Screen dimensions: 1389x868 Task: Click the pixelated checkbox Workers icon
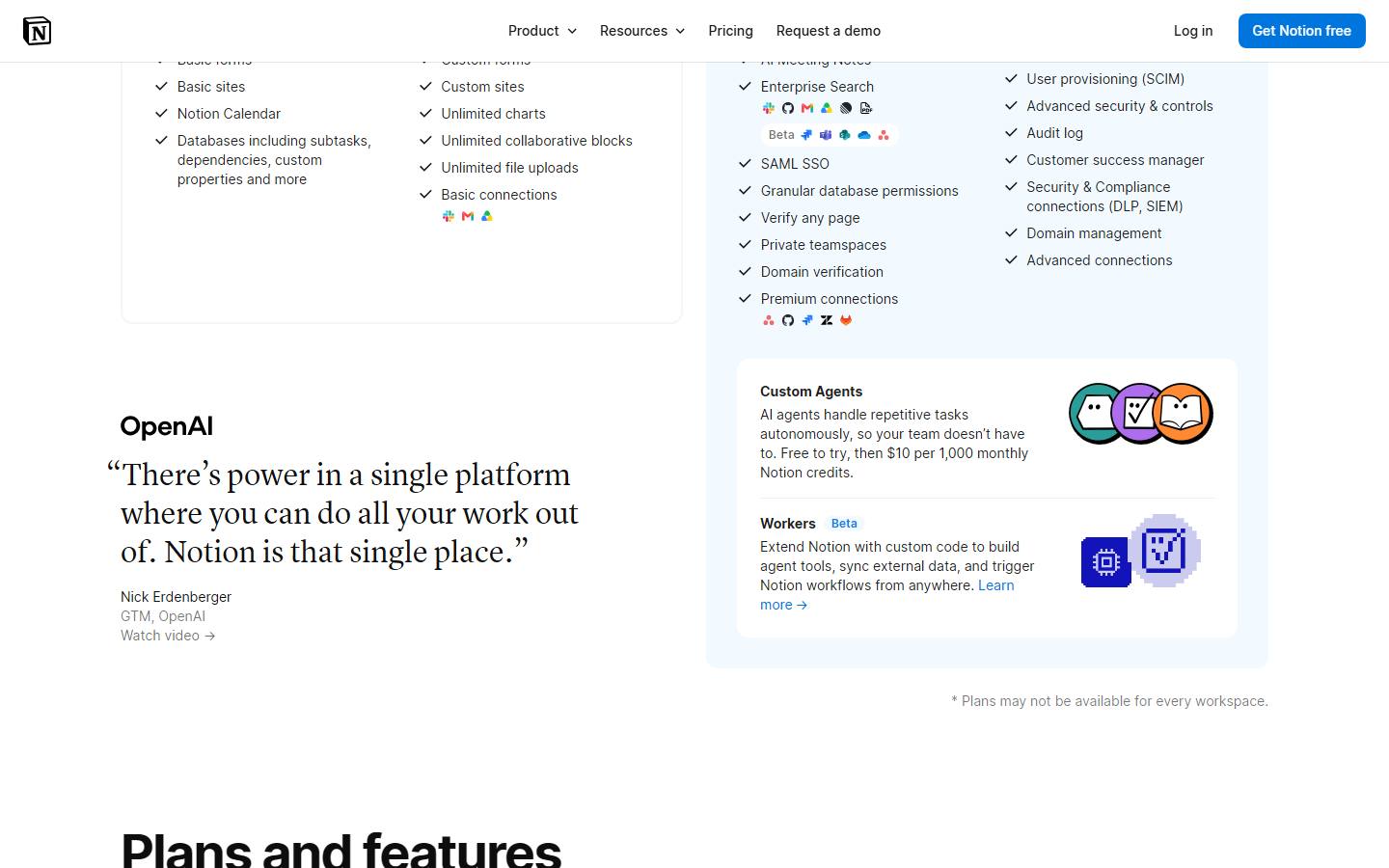pyautogui.click(x=1165, y=551)
